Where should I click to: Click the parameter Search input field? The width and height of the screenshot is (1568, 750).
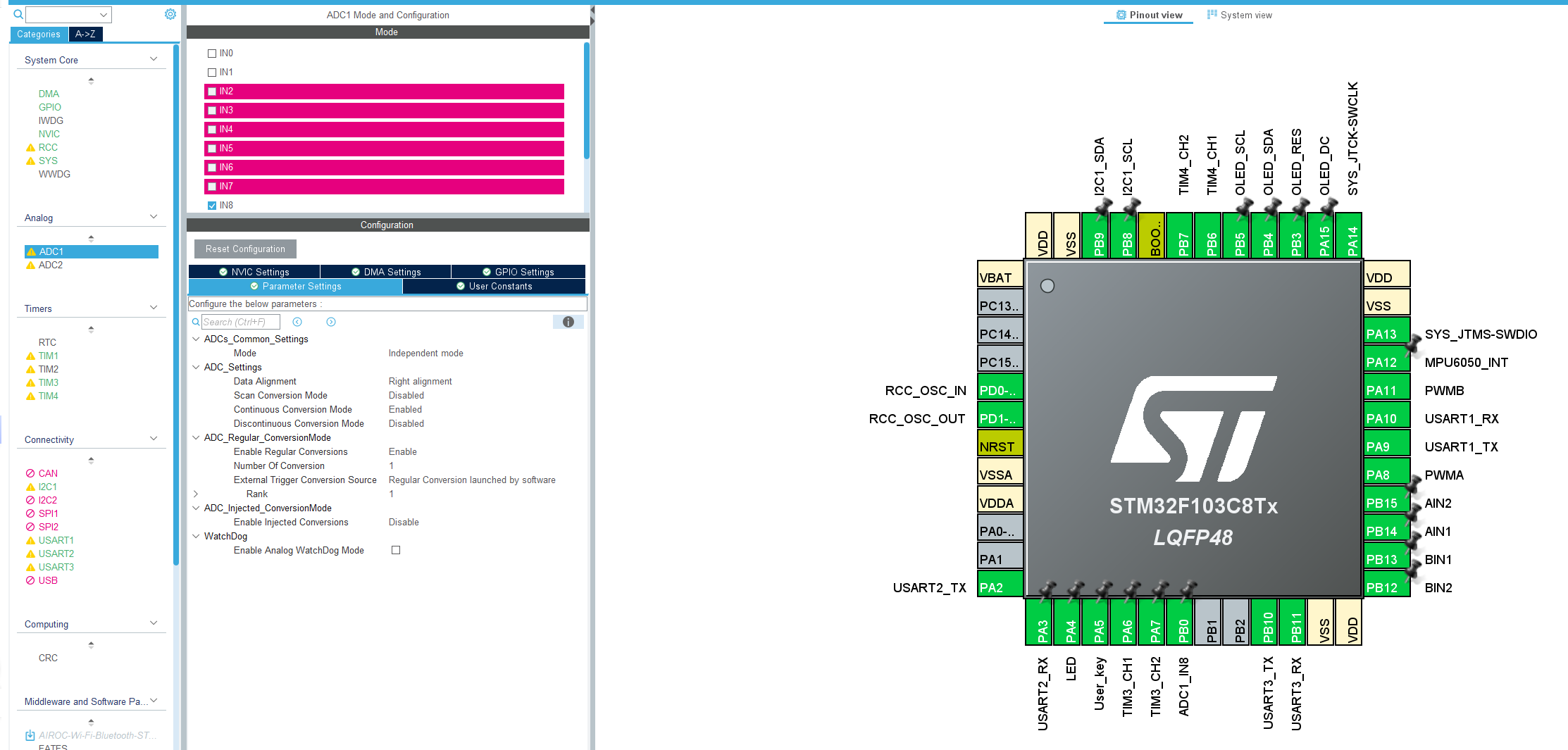coord(241,322)
